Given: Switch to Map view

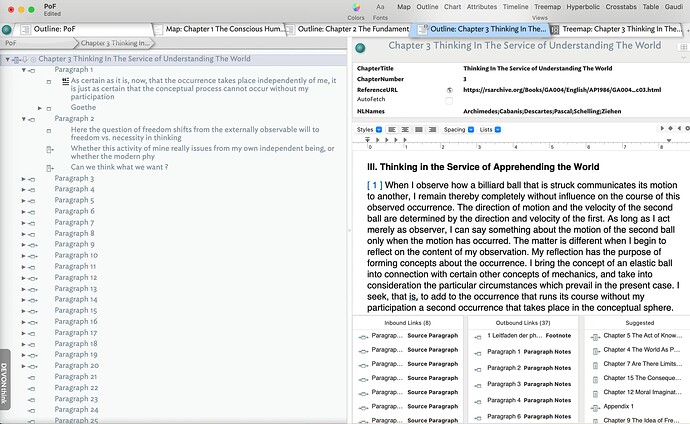Looking at the screenshot, I should (x=404, y=7).
